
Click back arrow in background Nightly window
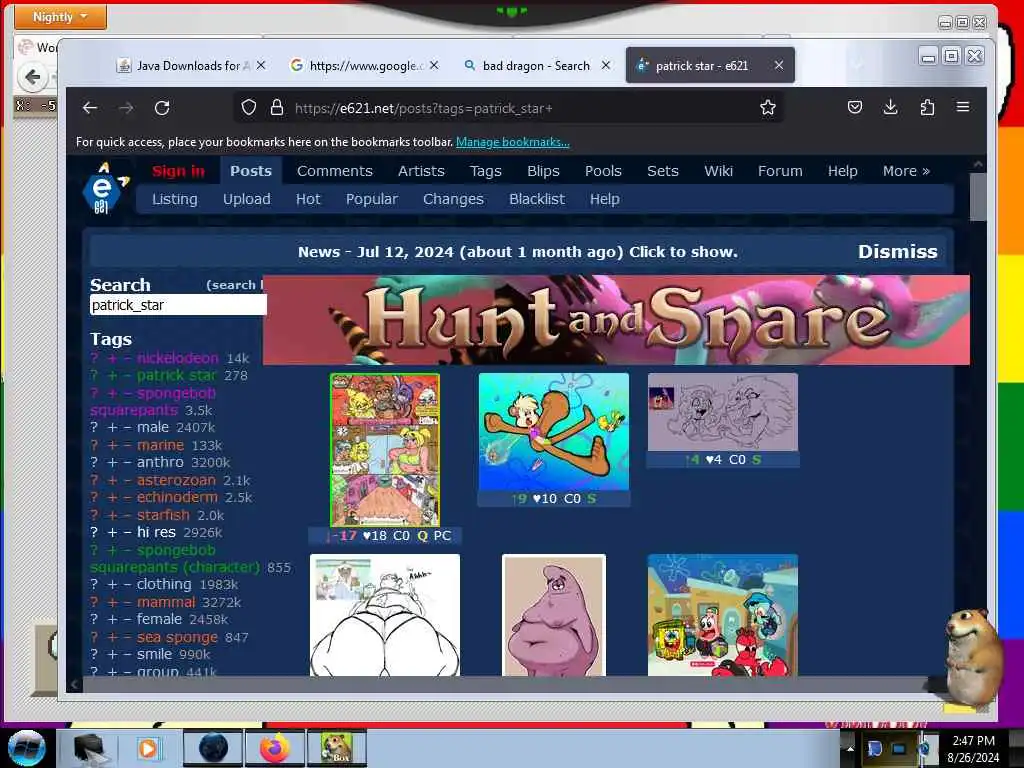[x=33, y=77]
